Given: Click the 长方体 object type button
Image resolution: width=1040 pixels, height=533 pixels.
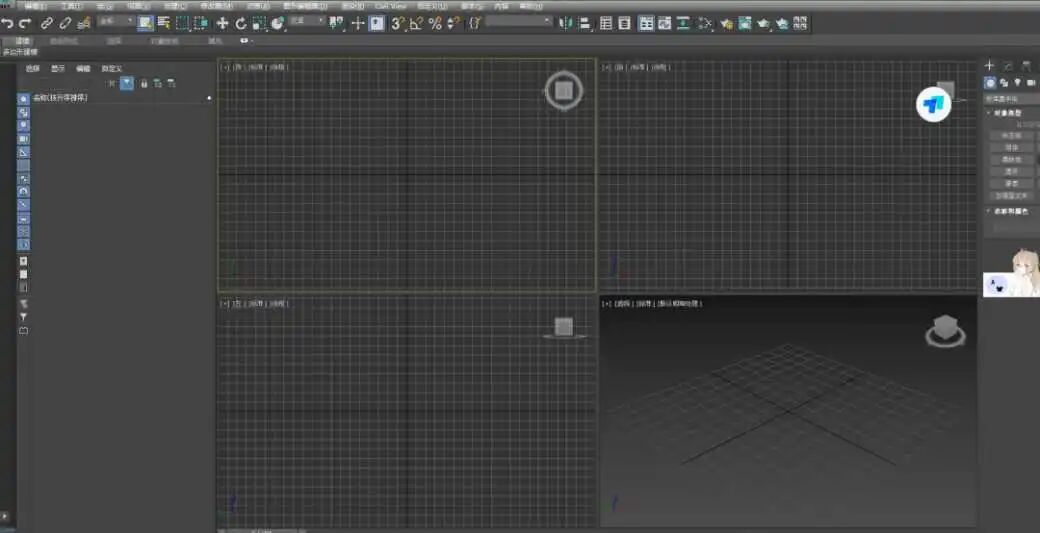Looking at the screenshot, I should [1011, 136].
